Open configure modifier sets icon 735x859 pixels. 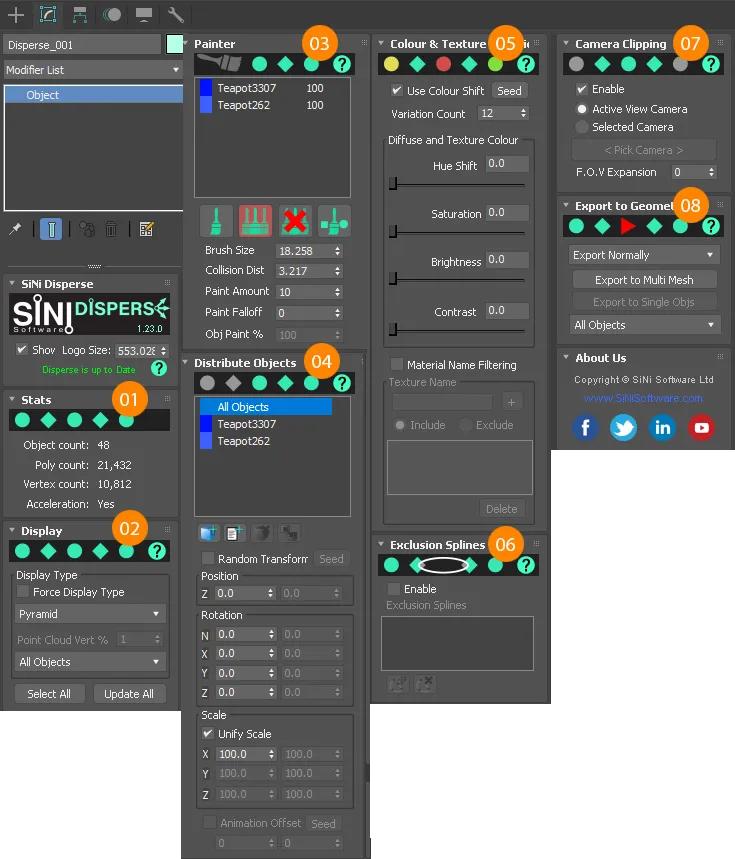(x=146, y=229)
